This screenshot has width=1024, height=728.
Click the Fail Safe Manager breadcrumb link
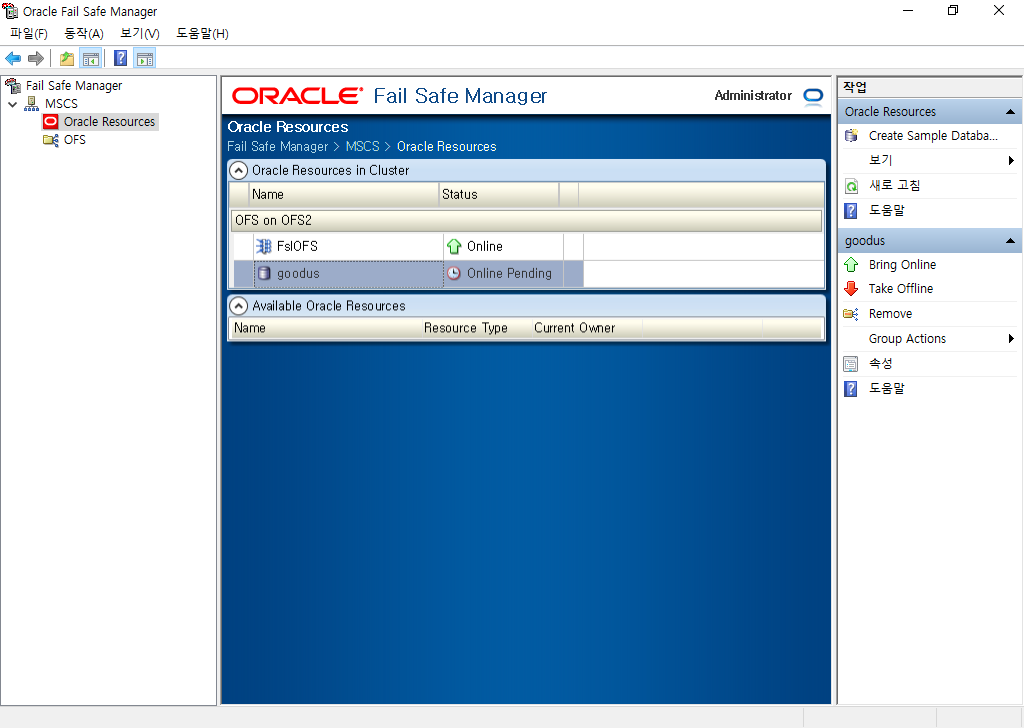(x=278, y=146)
